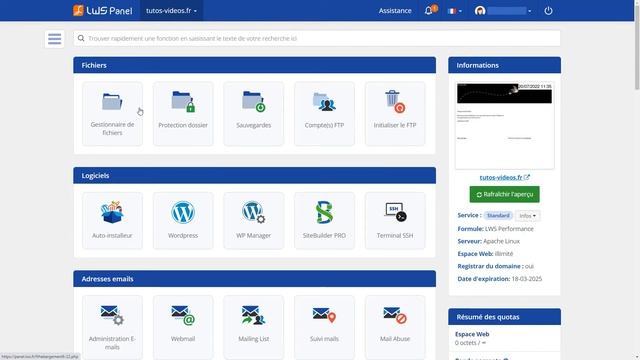
Task: Click Espace Web: illimité text
Action: coord(485,253)
